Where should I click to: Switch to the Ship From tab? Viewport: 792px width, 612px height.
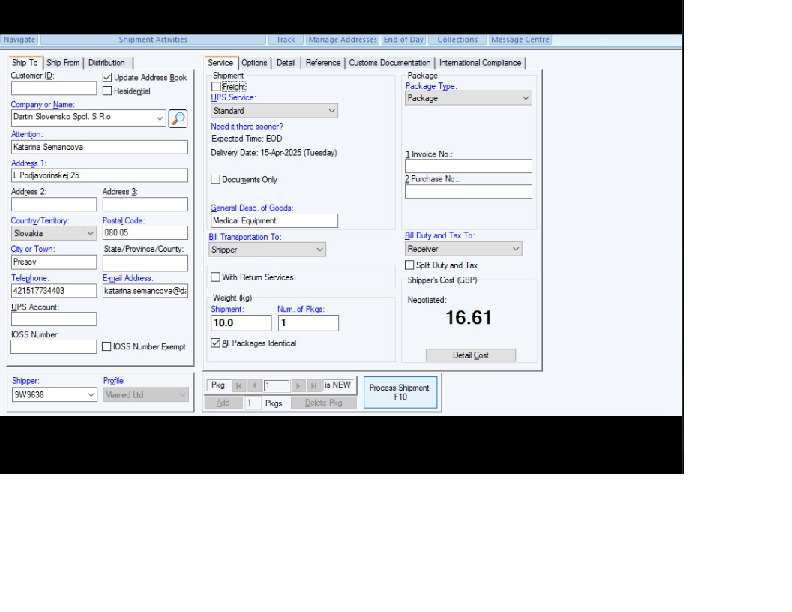coord(63,63)
